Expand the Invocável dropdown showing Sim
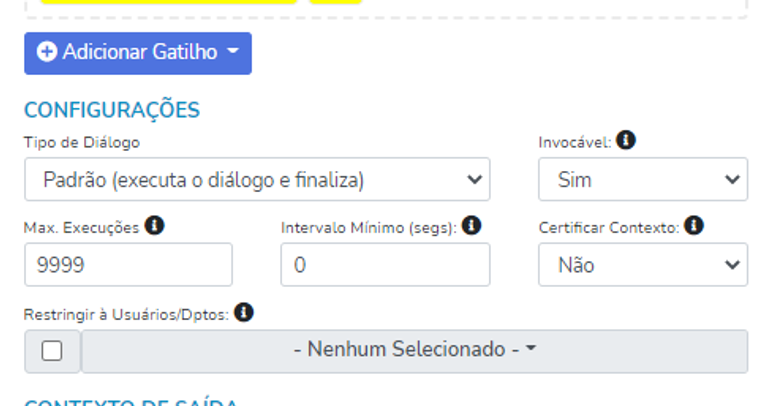Image resolution: width=770 pixels, height=406 pixels. [642, 180]
